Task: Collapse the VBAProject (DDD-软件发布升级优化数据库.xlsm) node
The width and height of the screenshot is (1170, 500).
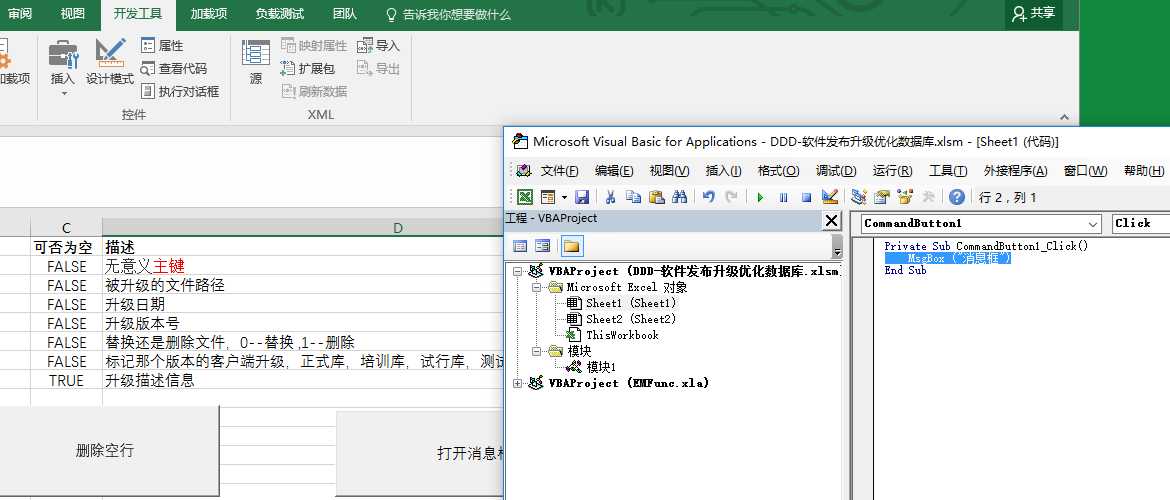Action: pyautogui.click(x=518, y=272)
